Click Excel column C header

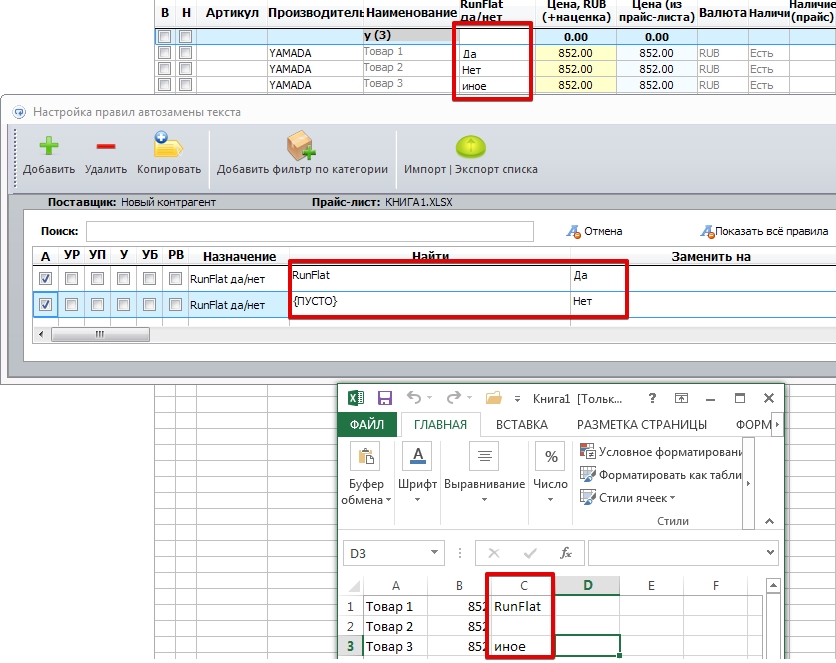[524, 586]
